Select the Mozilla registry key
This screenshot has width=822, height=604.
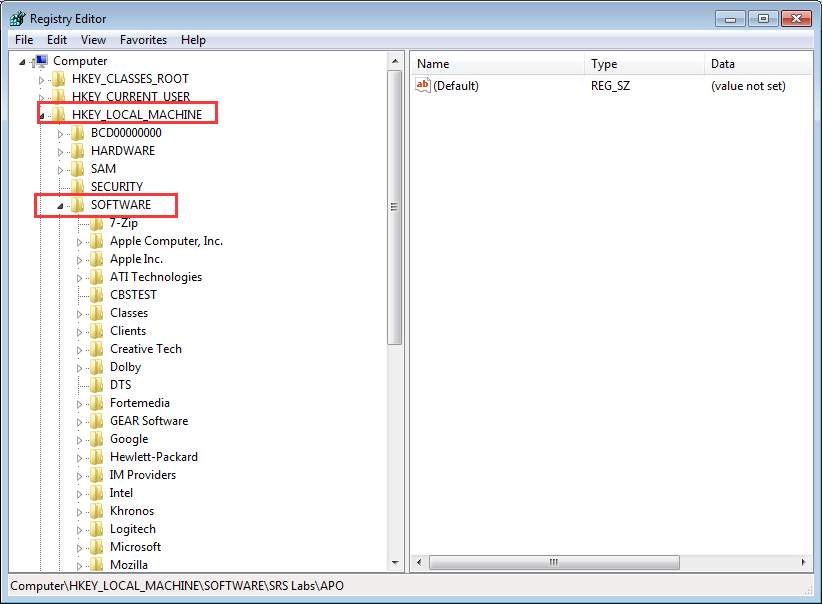pyautogui.click(x=128, y=565)
